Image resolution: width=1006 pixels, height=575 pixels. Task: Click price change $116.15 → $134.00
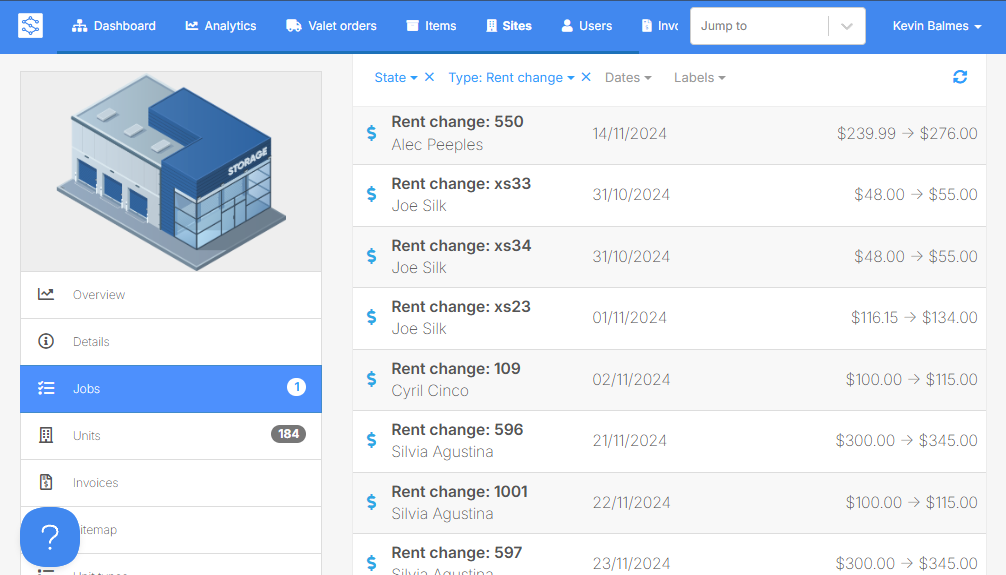(914, 318)
